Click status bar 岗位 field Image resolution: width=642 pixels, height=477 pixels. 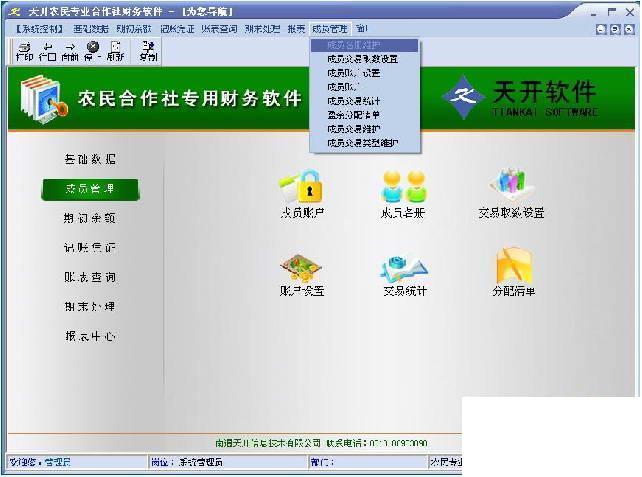228,462
